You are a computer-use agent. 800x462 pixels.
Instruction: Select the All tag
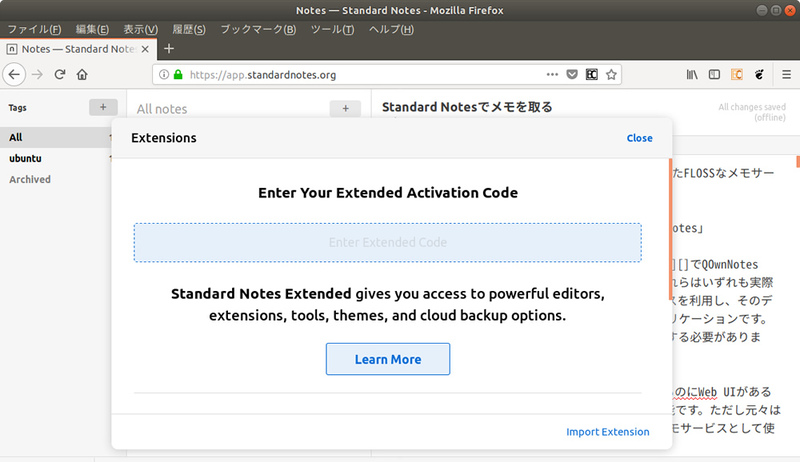(x=56, y=137)
